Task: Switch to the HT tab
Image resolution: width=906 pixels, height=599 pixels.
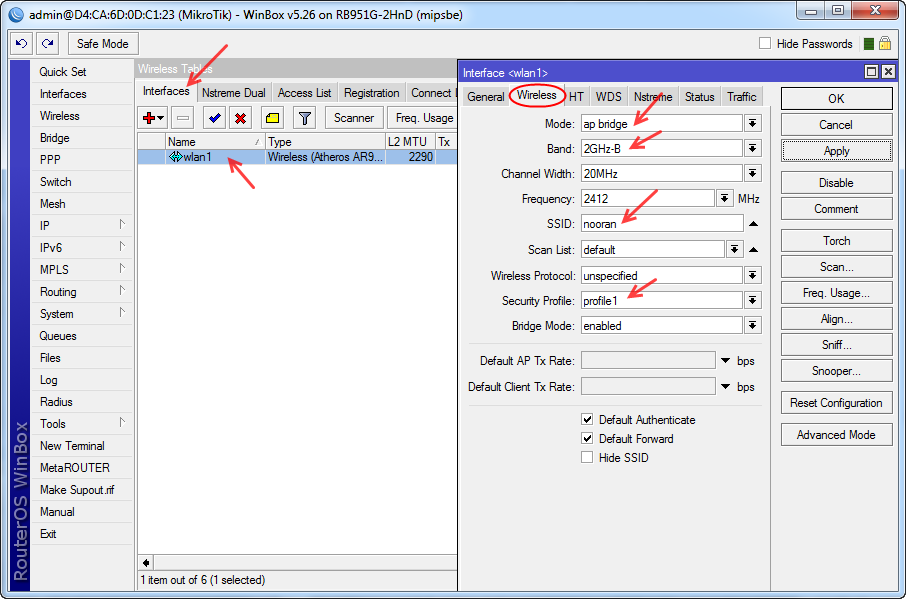Action: point(576,96)
